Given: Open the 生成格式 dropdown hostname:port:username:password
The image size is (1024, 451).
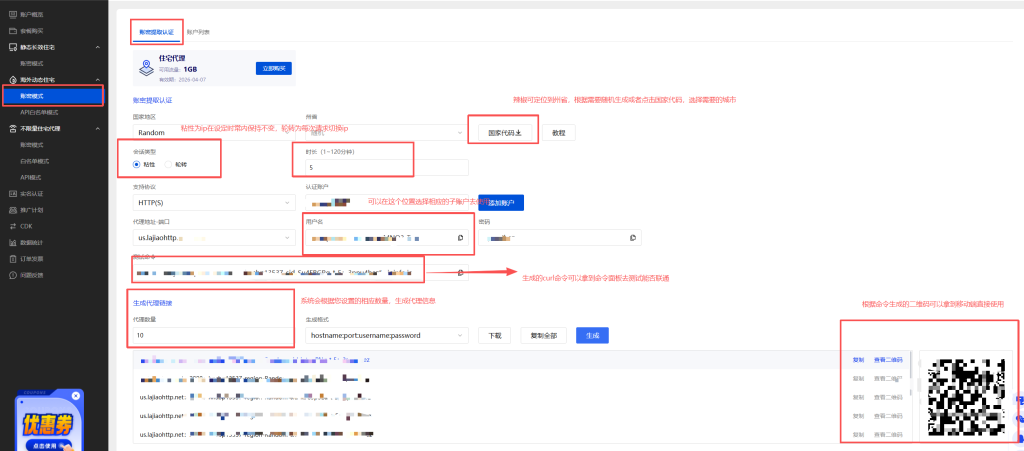Looking at the screenshot, I should point(387,335).
